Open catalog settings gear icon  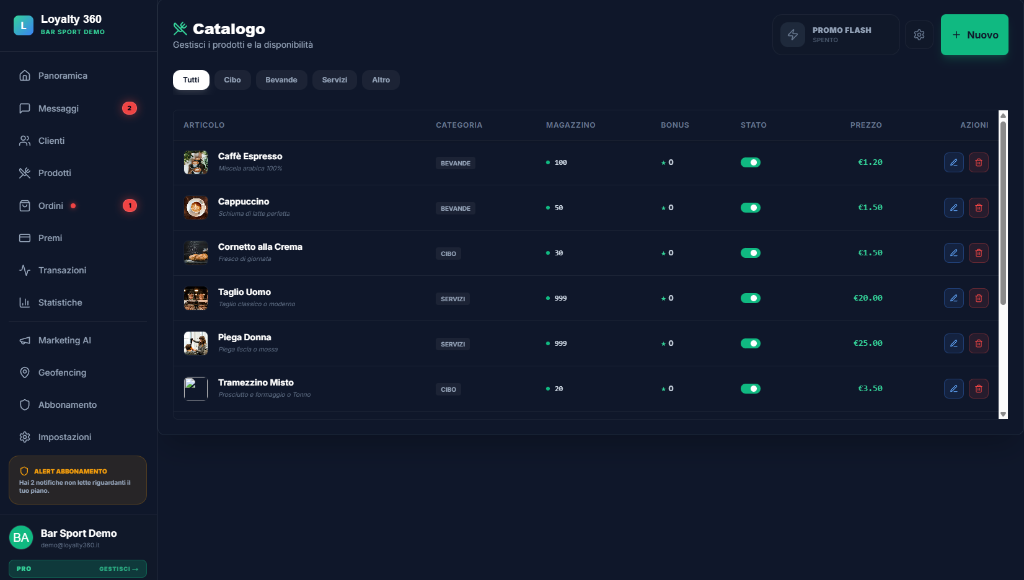pyautogui.click(x=919, y=35)
